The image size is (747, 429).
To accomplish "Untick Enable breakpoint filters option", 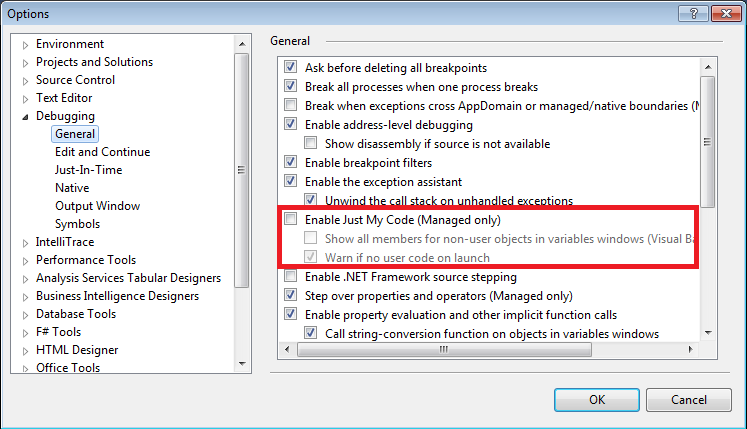I will [x=291, y=162].
